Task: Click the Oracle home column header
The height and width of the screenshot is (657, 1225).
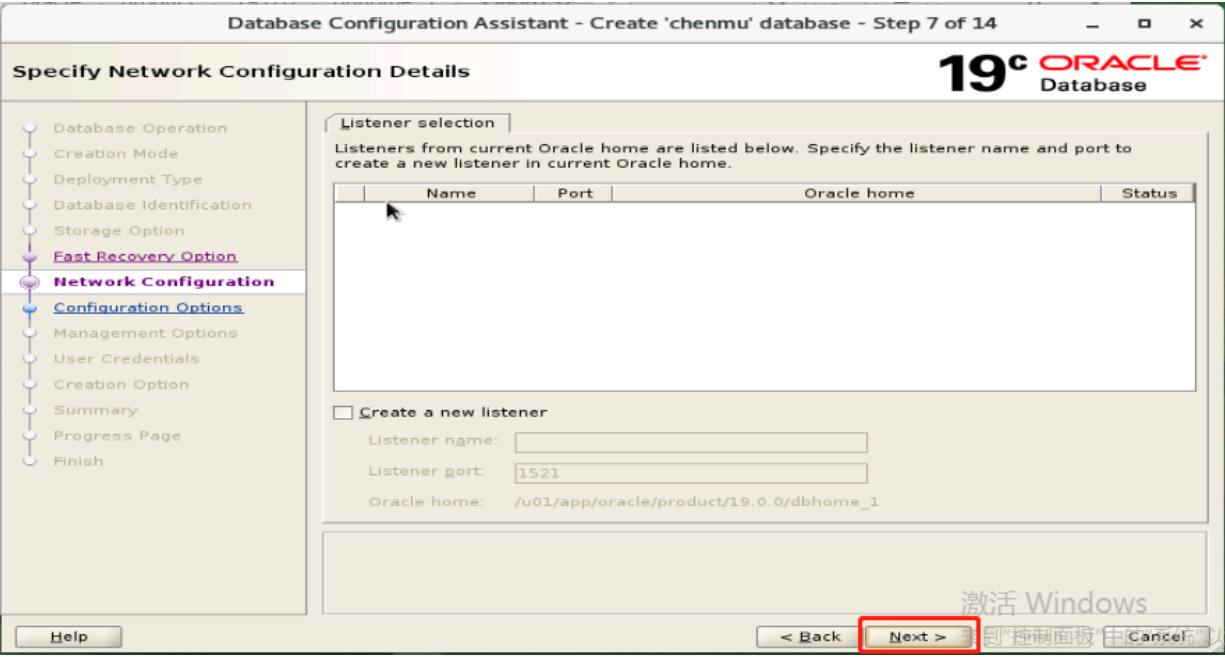Action: coord(858,193)
